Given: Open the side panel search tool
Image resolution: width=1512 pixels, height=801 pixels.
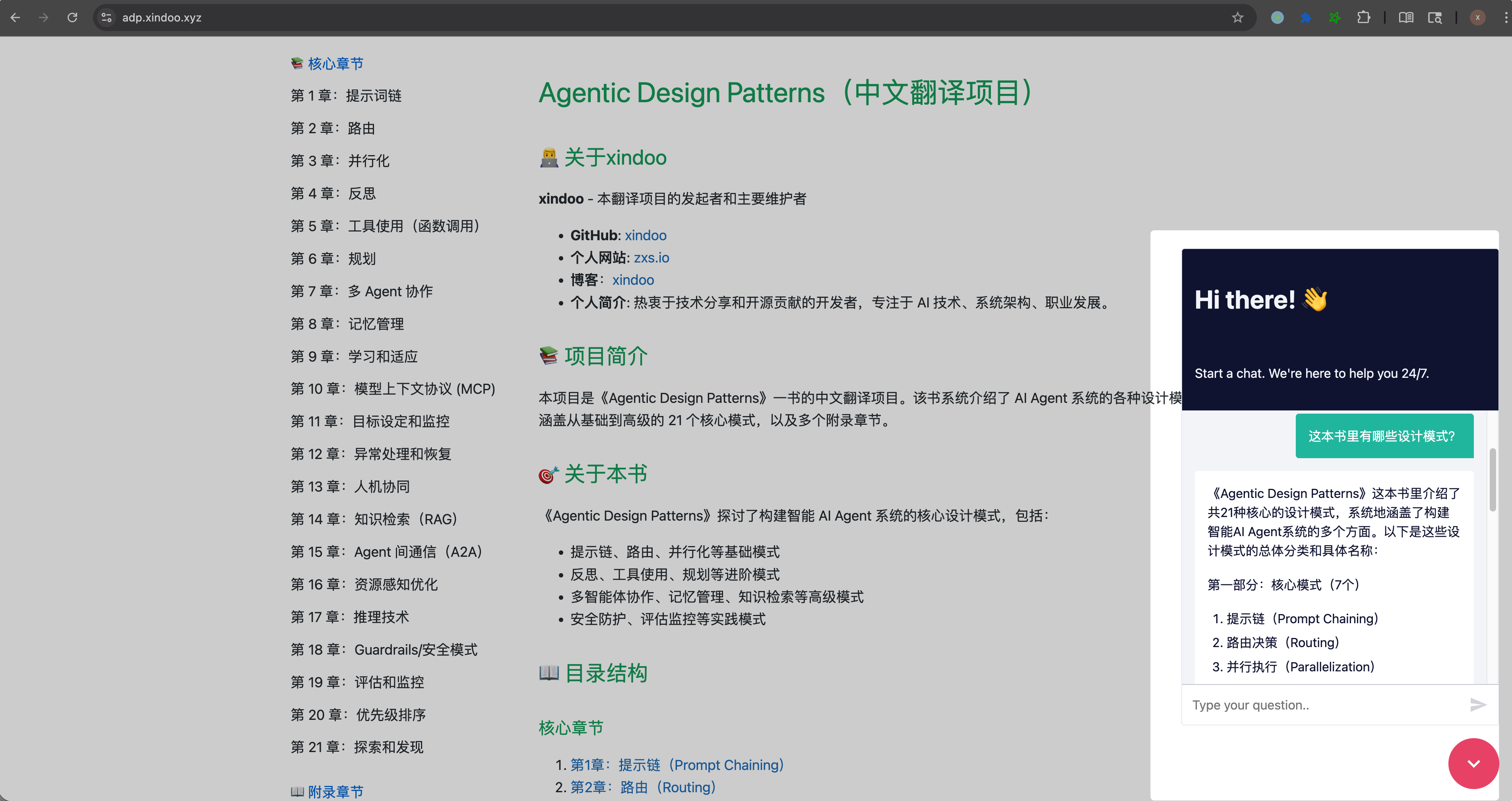Looking at the screenshot, I should pyautogui.click(x=1434, y=17).
